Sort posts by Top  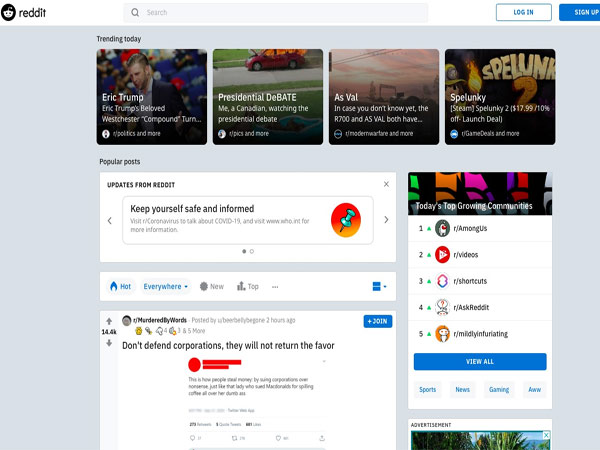point(247,286)
